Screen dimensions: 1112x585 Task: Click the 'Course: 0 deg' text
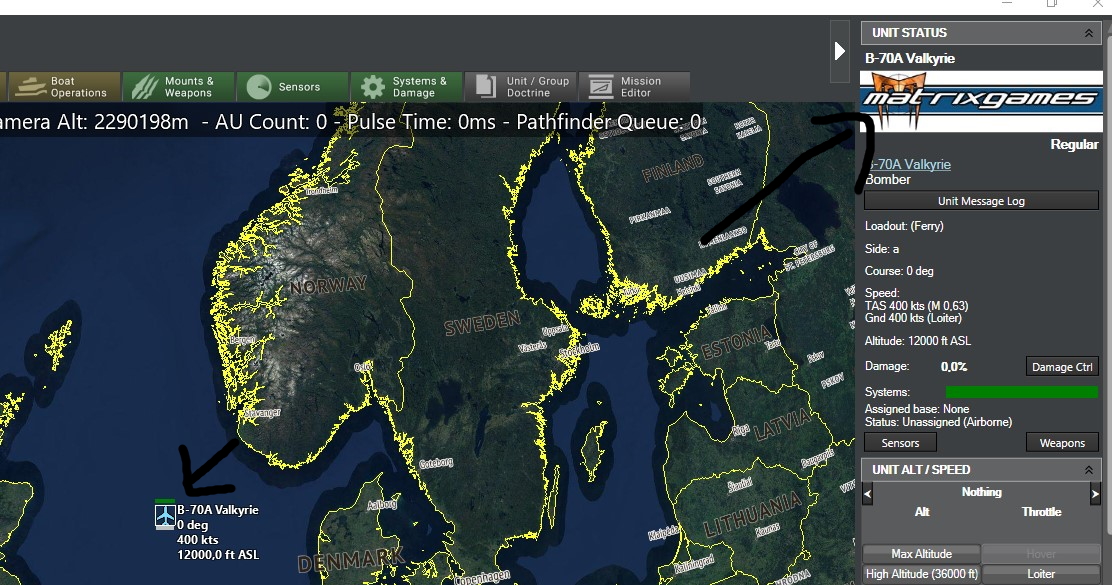click(x=899, y=271)
